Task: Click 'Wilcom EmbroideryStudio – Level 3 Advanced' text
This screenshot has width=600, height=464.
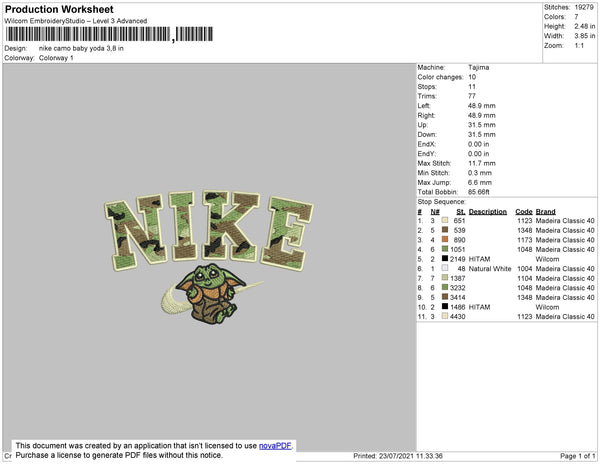Action: 76,21
